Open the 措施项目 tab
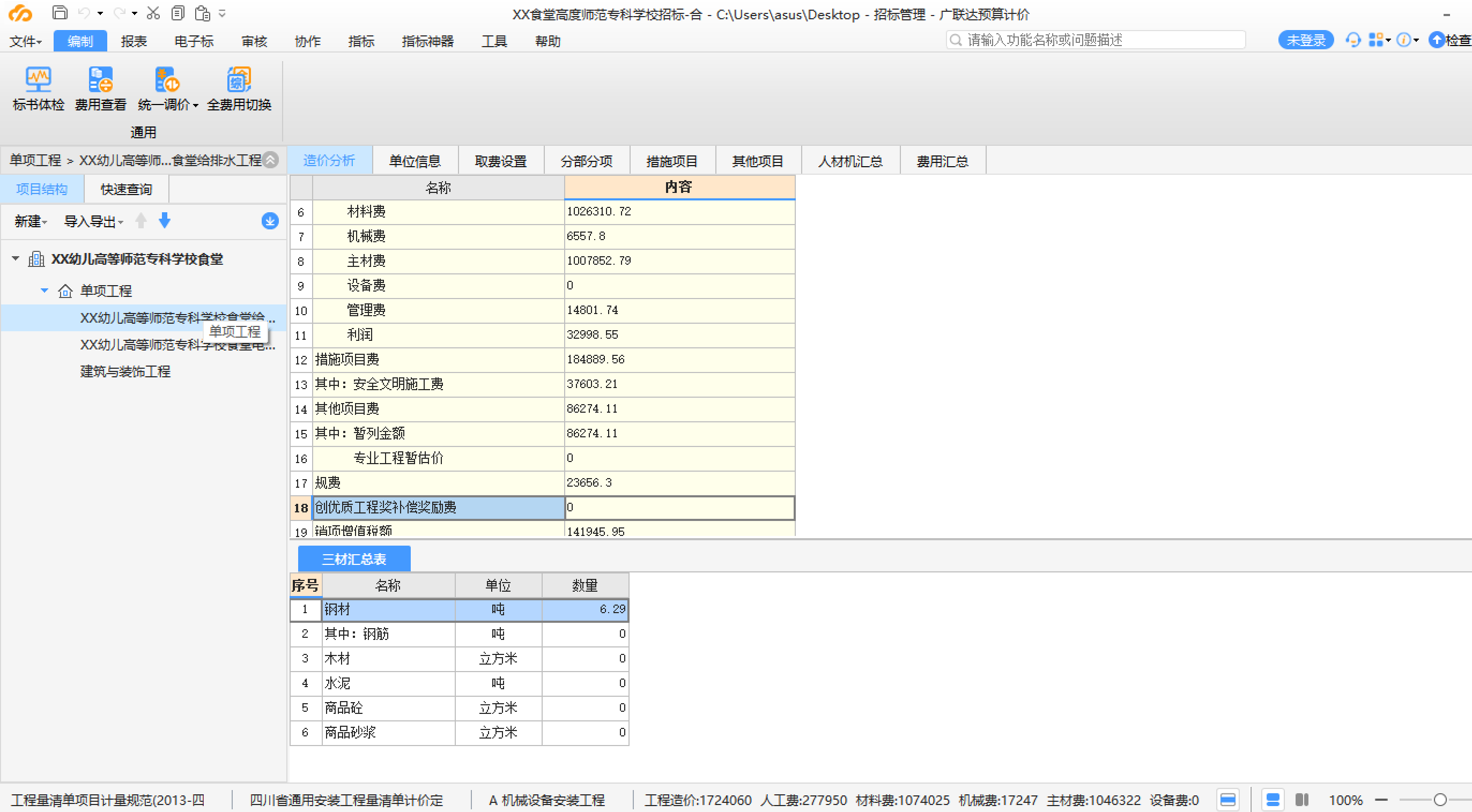The height and width of the screenshot is (812, 1472). pyautogui.click(x=672, y=161)
